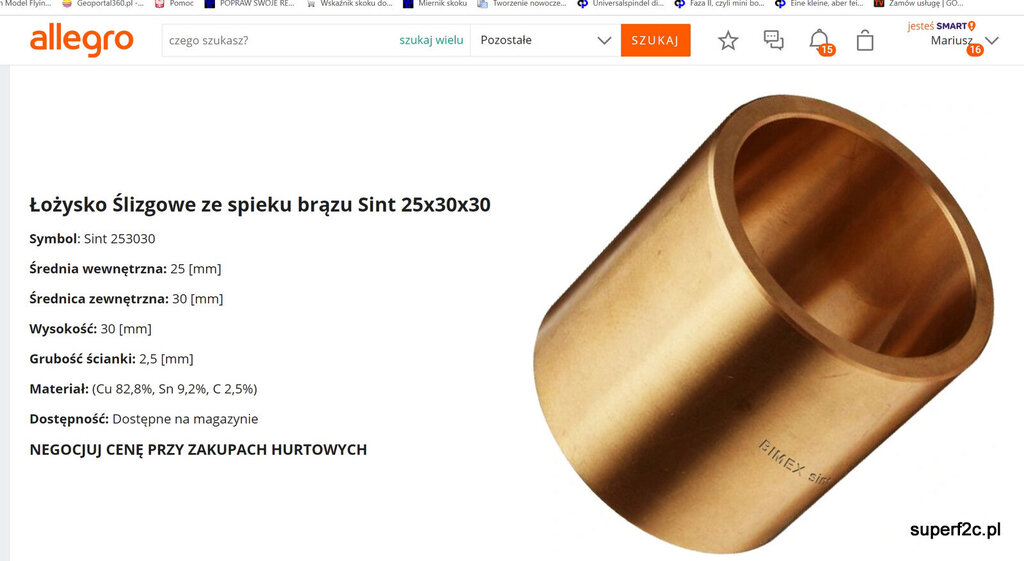
Task: Open the Tworzenie nowocze... bookmark
Action: click(x=522, y=3)
